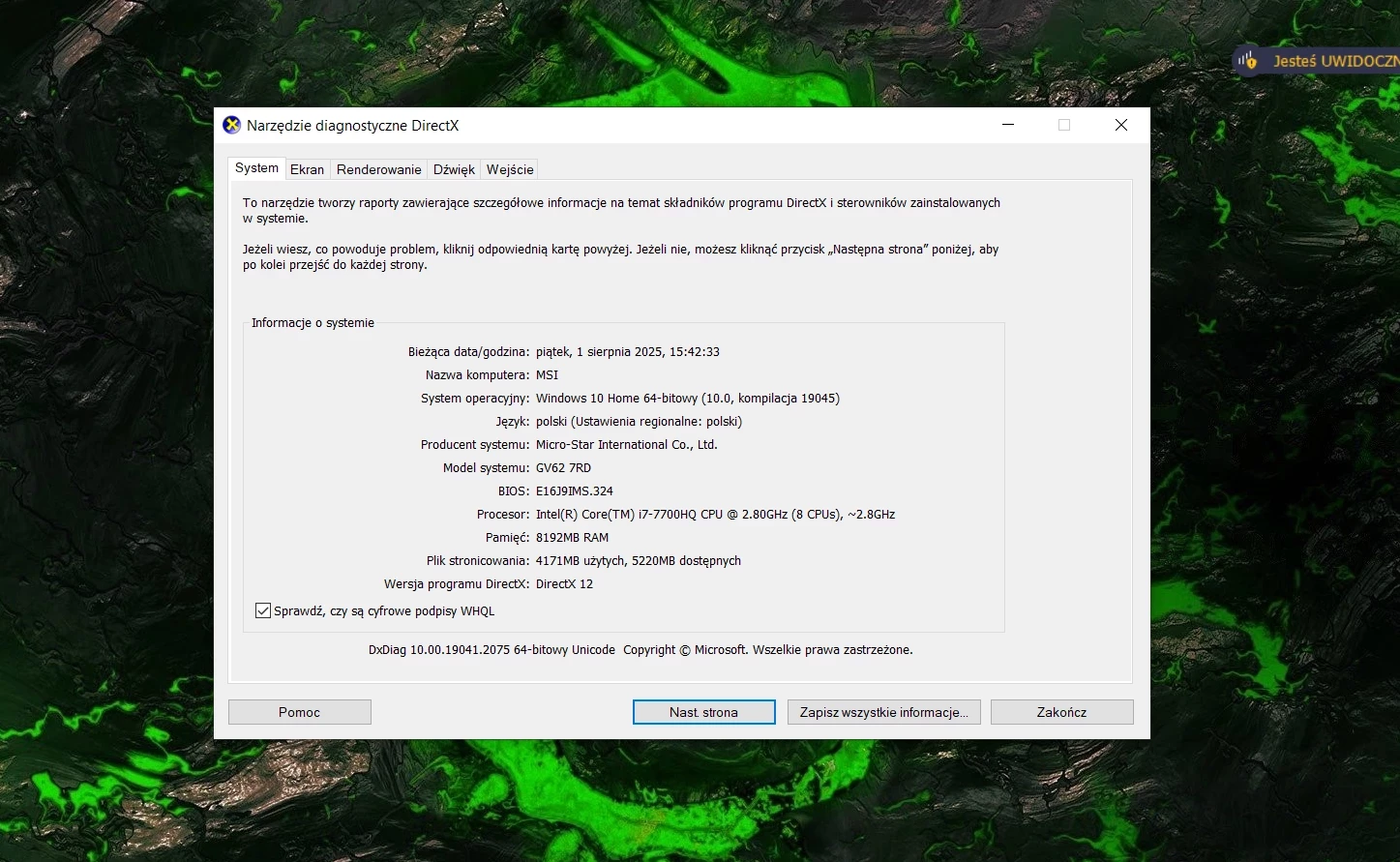Screen dimensions: 1400x862
Task: Click Zapisz wszystkie informacje button
Action: tap(884, 712)
